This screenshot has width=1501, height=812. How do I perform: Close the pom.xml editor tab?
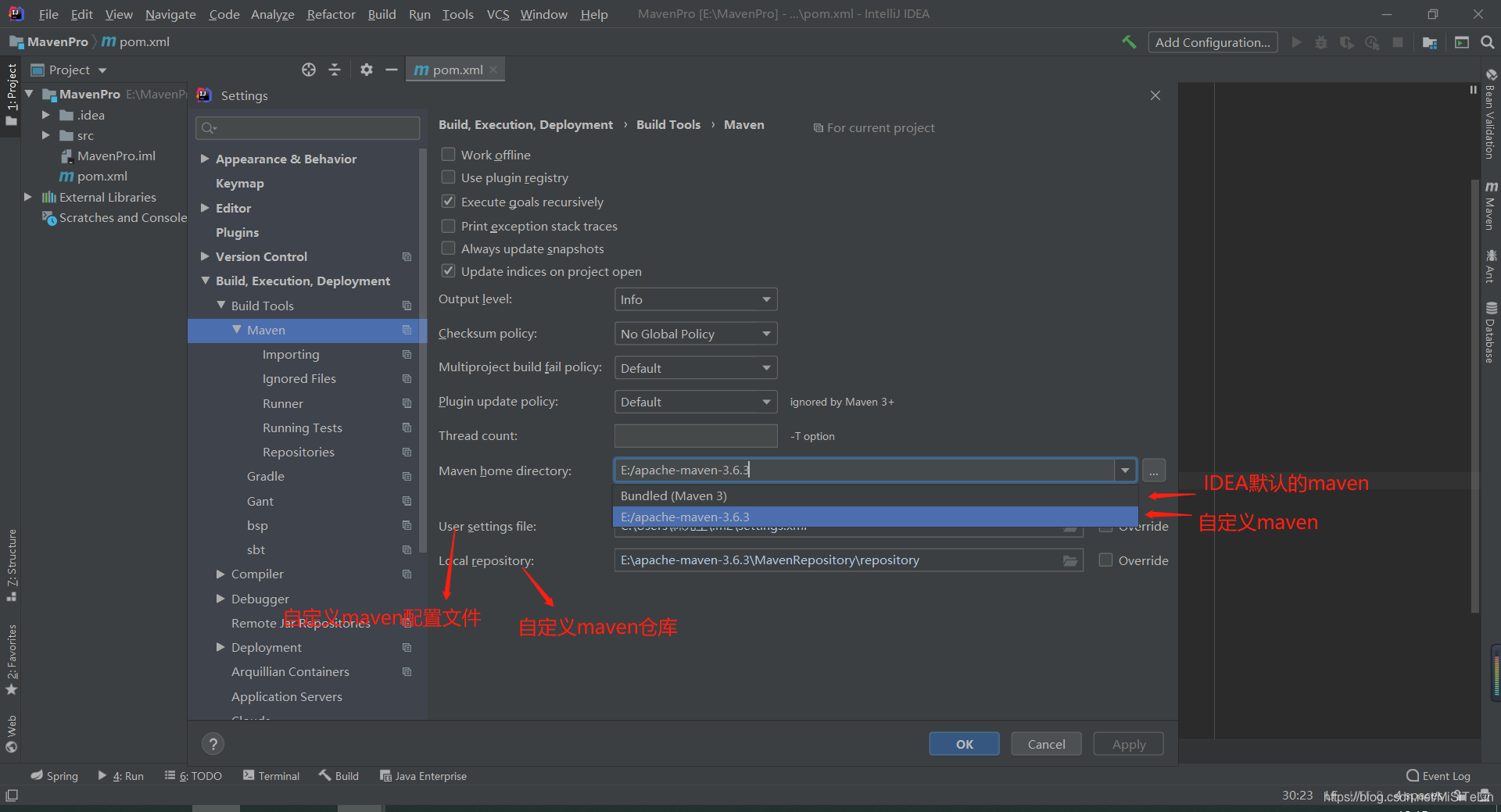coord(493,70)
